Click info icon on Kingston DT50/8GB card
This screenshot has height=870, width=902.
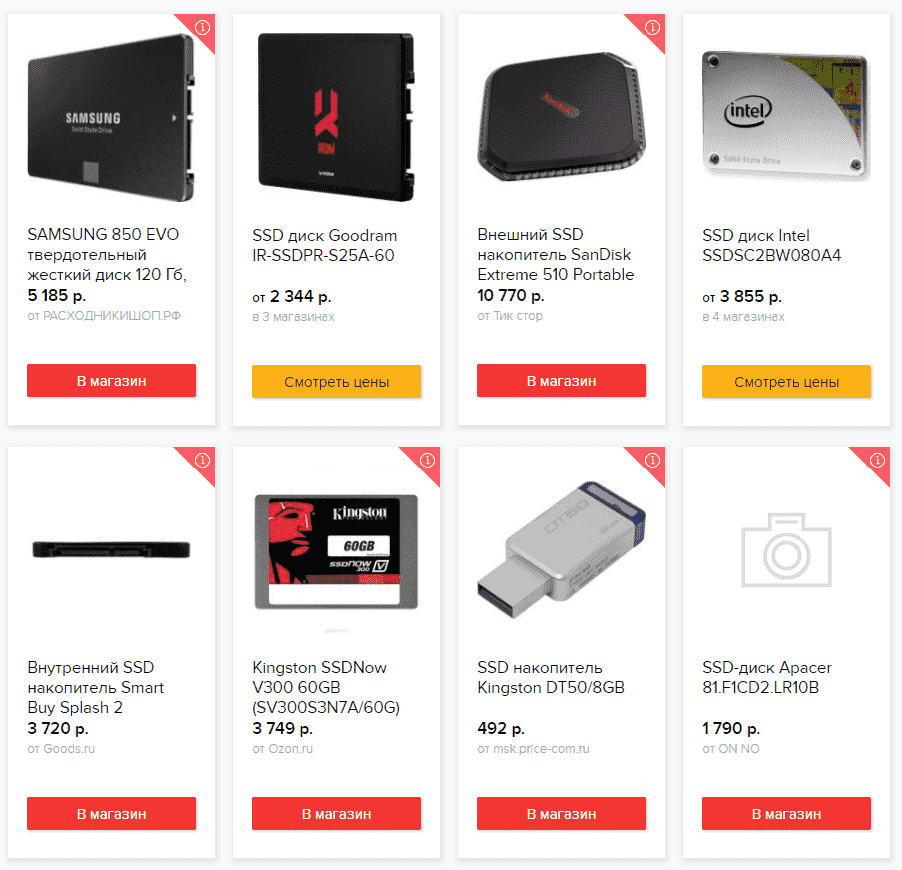[x=652, y=460]
